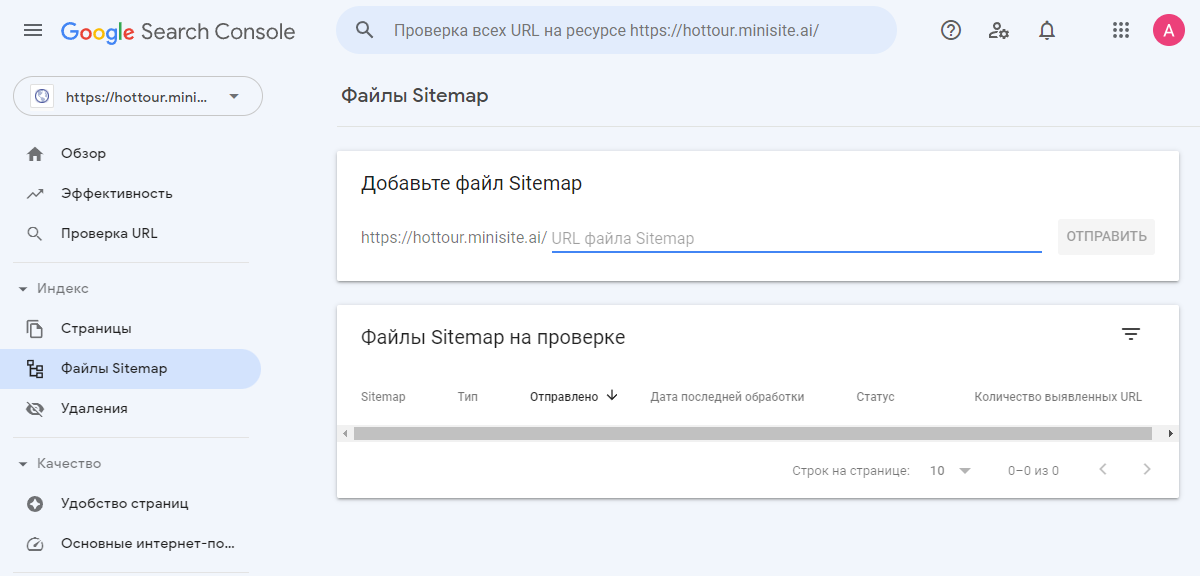Viewport: 1200px width, 576px height.
Task: Go to Обзор in sidebar
Action: coord(83,153)
